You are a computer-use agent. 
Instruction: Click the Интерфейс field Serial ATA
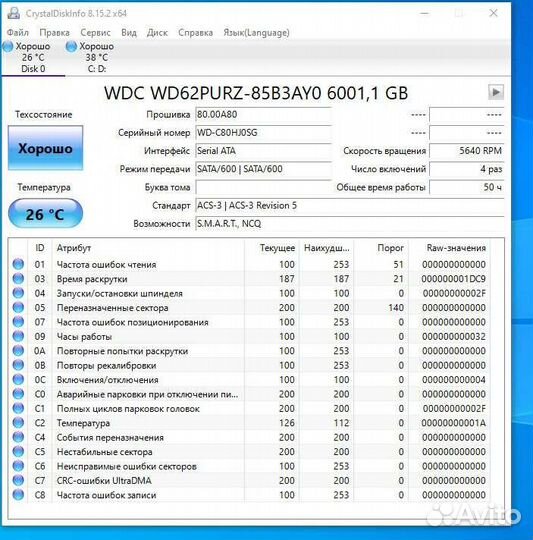tap(263, 151)
